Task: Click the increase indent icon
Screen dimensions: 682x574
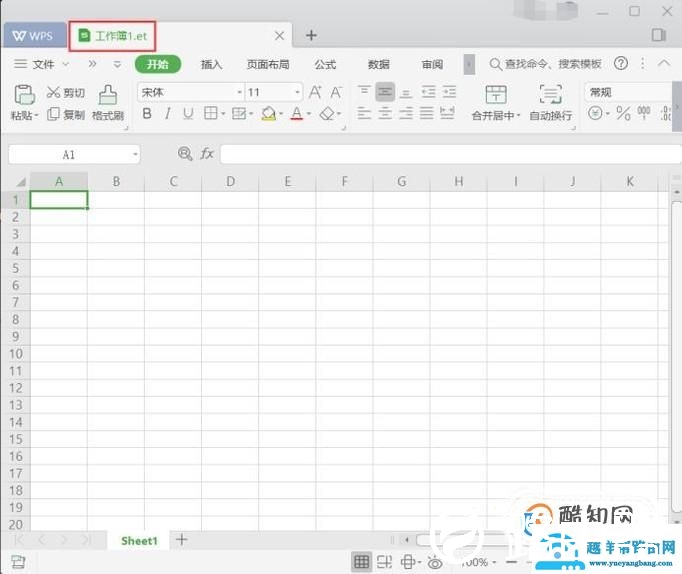Action: click(x=449, y=92)
